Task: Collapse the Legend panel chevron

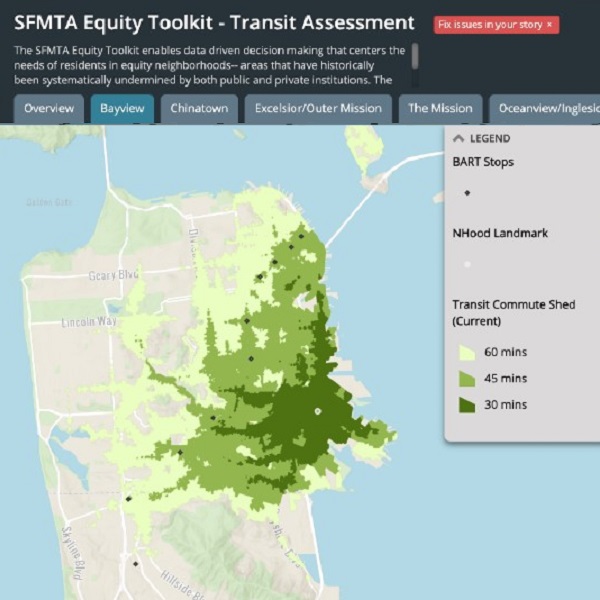Action: (x=459, y=139)
